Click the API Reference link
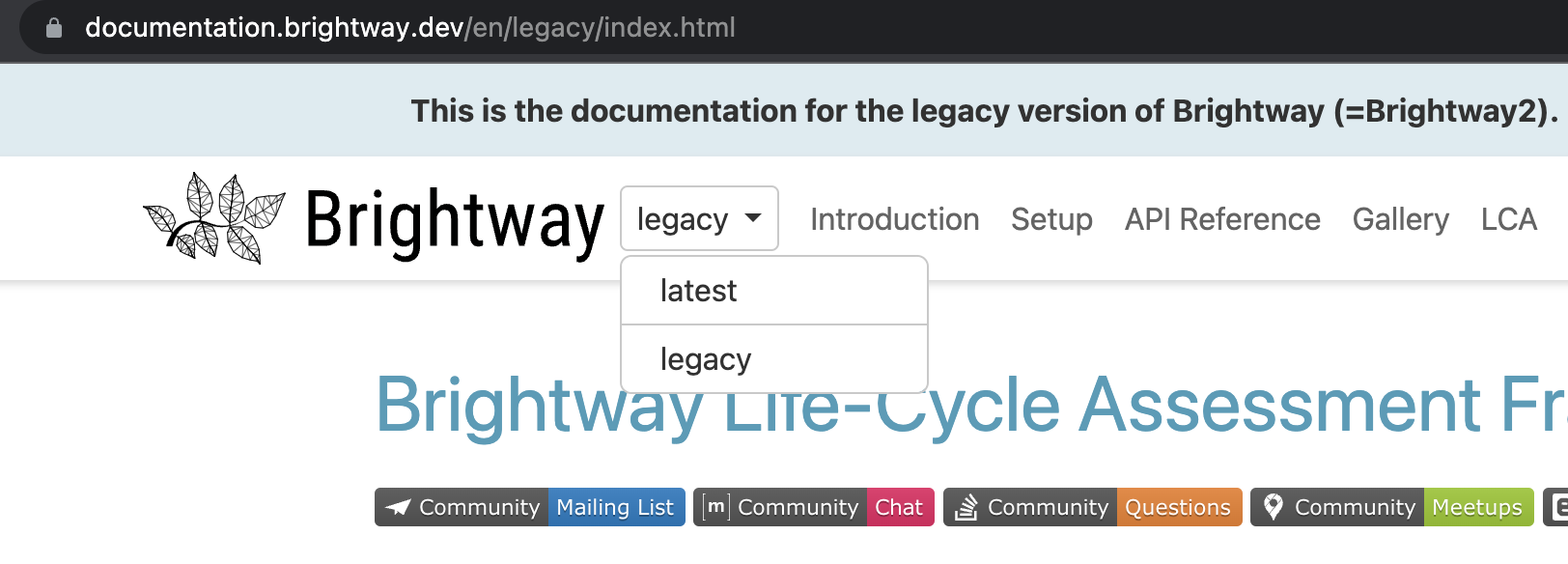The height and width of the screenshot is (564, 1568). coord(1221,219)
